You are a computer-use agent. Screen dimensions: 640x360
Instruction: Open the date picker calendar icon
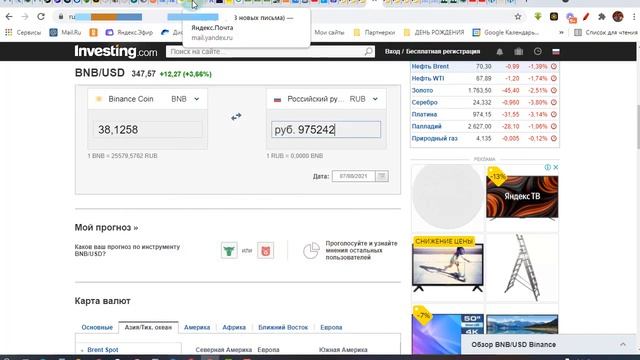click(x=382, y=176)
